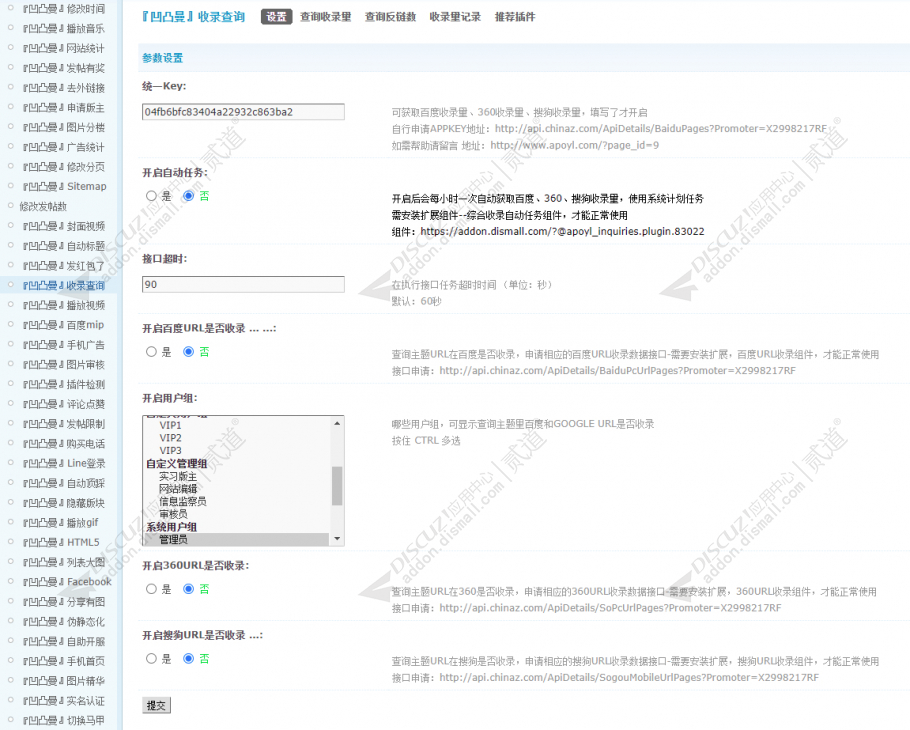
Task: Open 『凹凸曼』图片分楼 in sidebar
Action: click(64, 127)
